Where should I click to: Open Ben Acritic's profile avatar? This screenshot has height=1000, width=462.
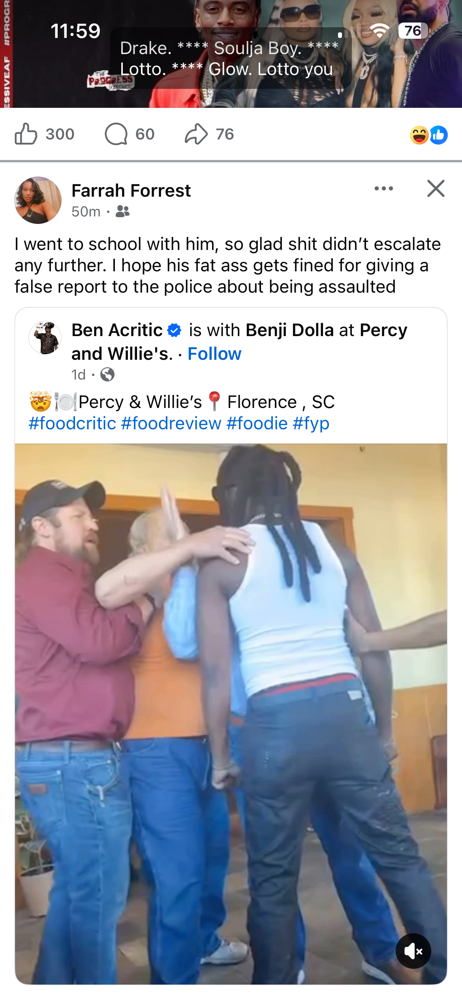[x=45, y=338]
